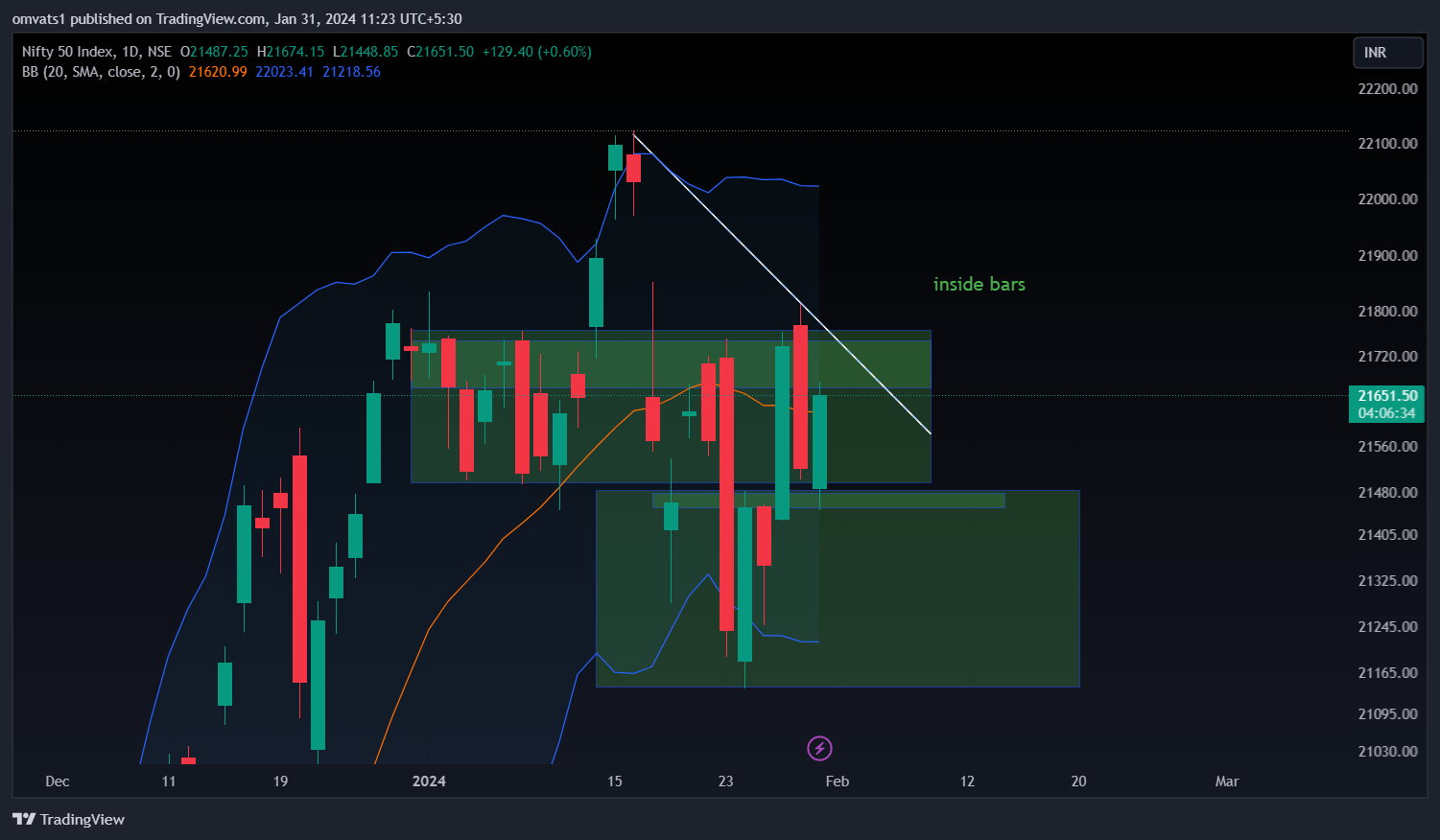Click the 23 date axis label

726,781
